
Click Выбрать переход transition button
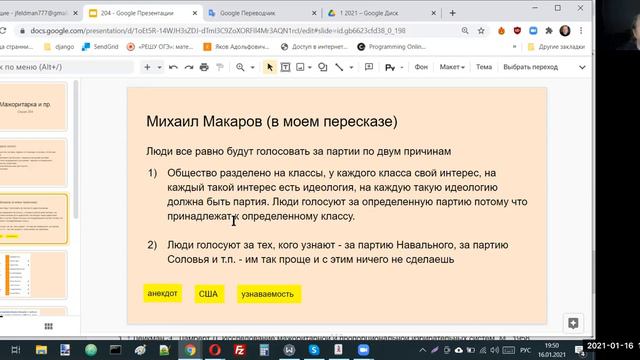(530, 67)
